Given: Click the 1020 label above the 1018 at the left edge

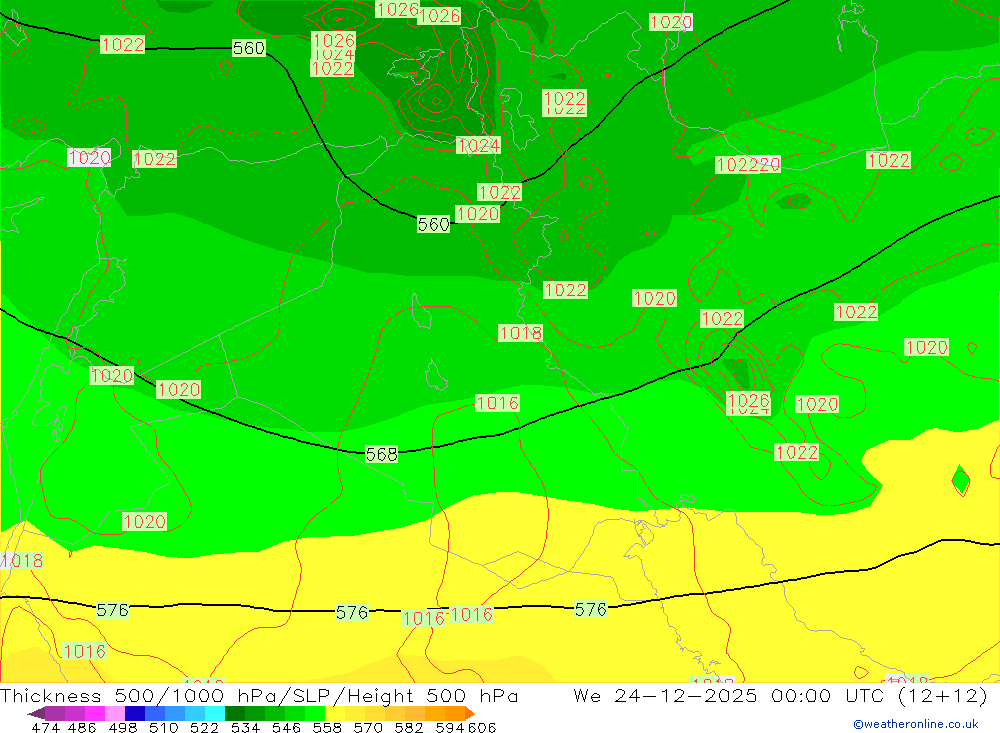Looking at the screenshot, I should 144,522.
